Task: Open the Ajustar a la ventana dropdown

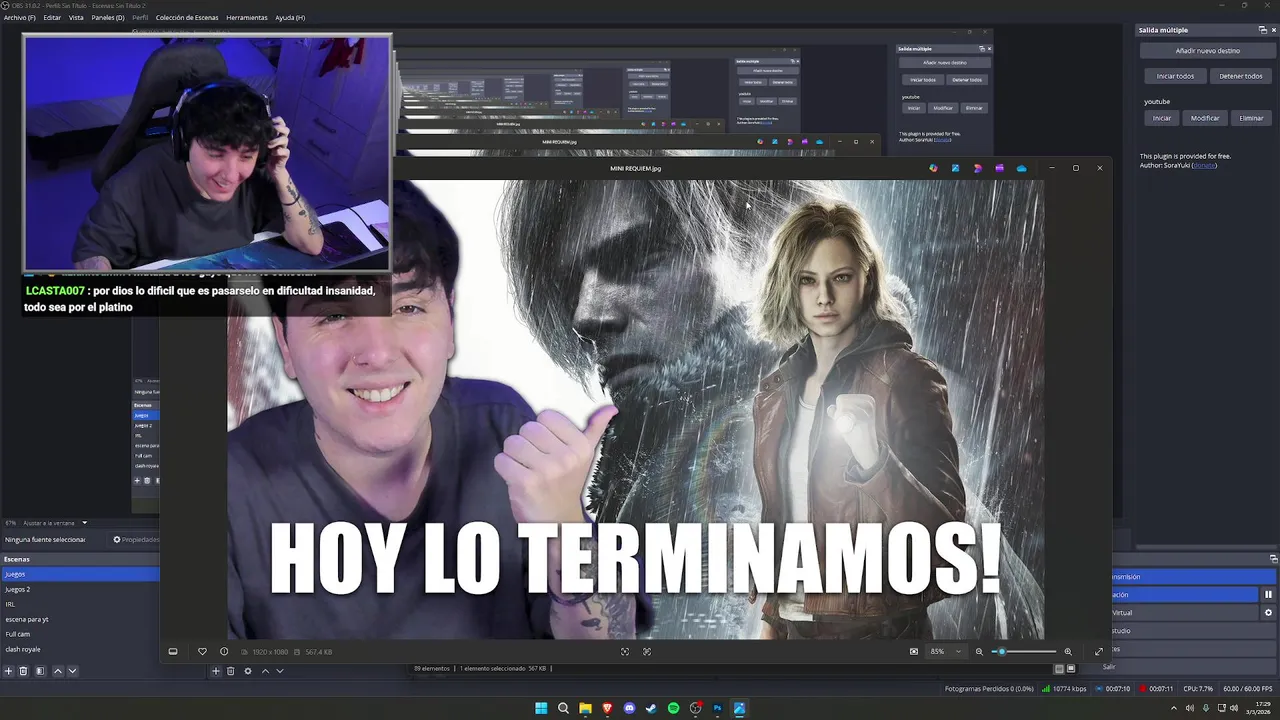Action: point(55,523)
